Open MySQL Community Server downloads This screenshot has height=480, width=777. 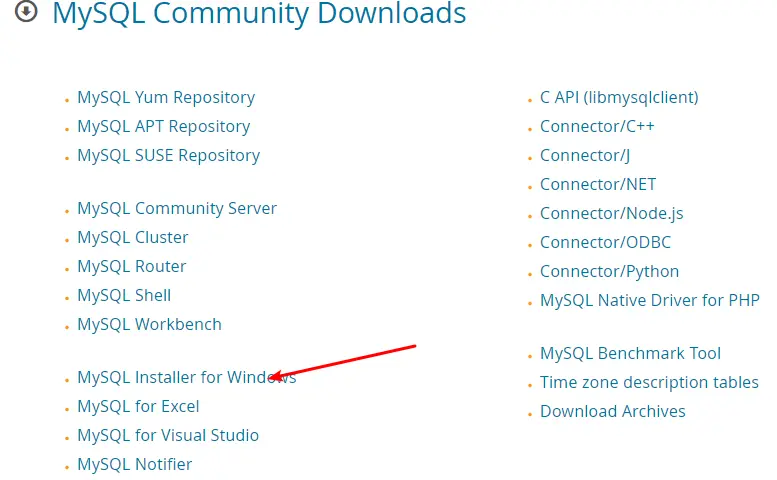pyautogui.click(x=177, y=208)
